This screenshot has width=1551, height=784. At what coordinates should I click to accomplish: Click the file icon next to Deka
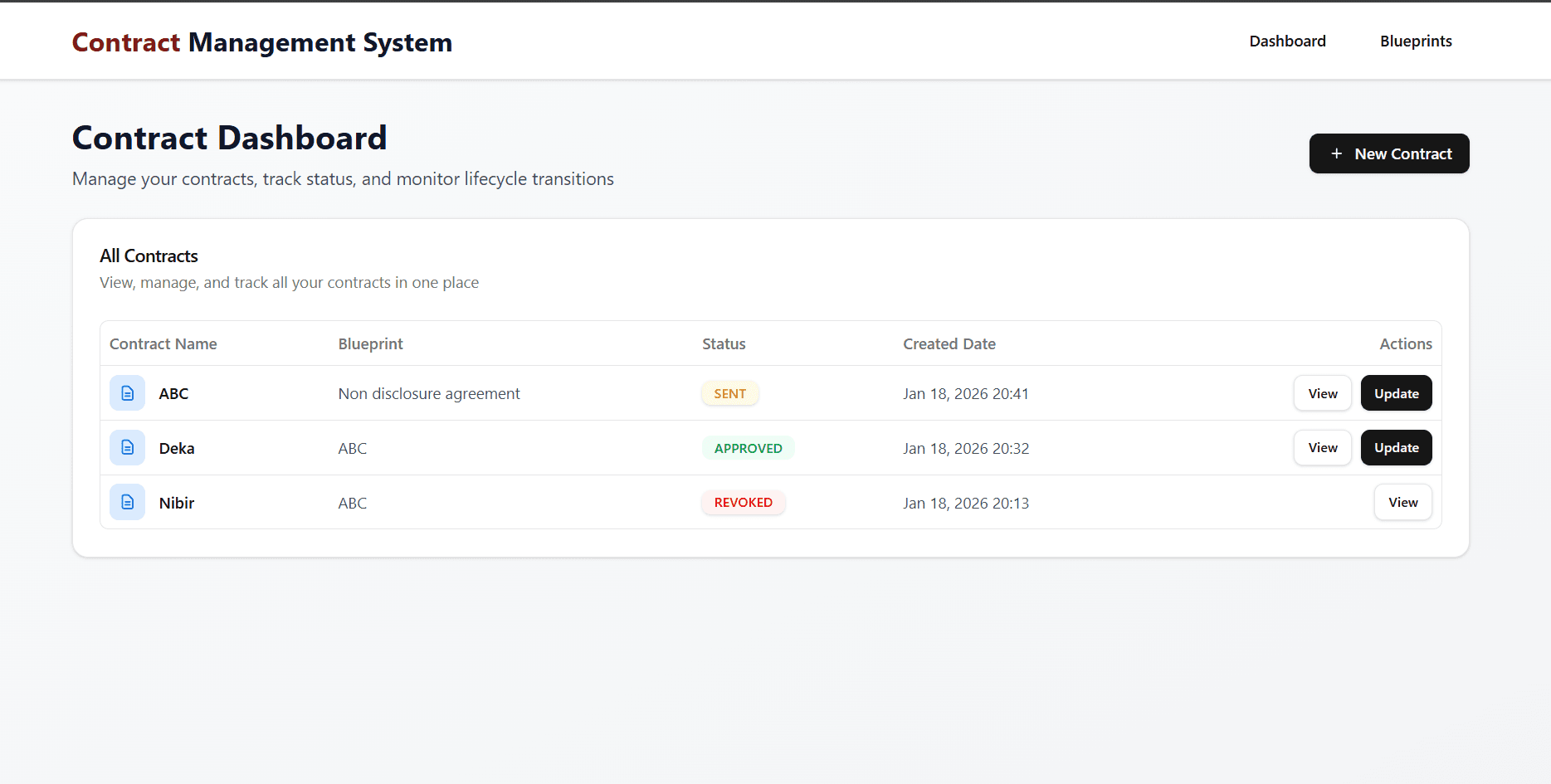127,447
